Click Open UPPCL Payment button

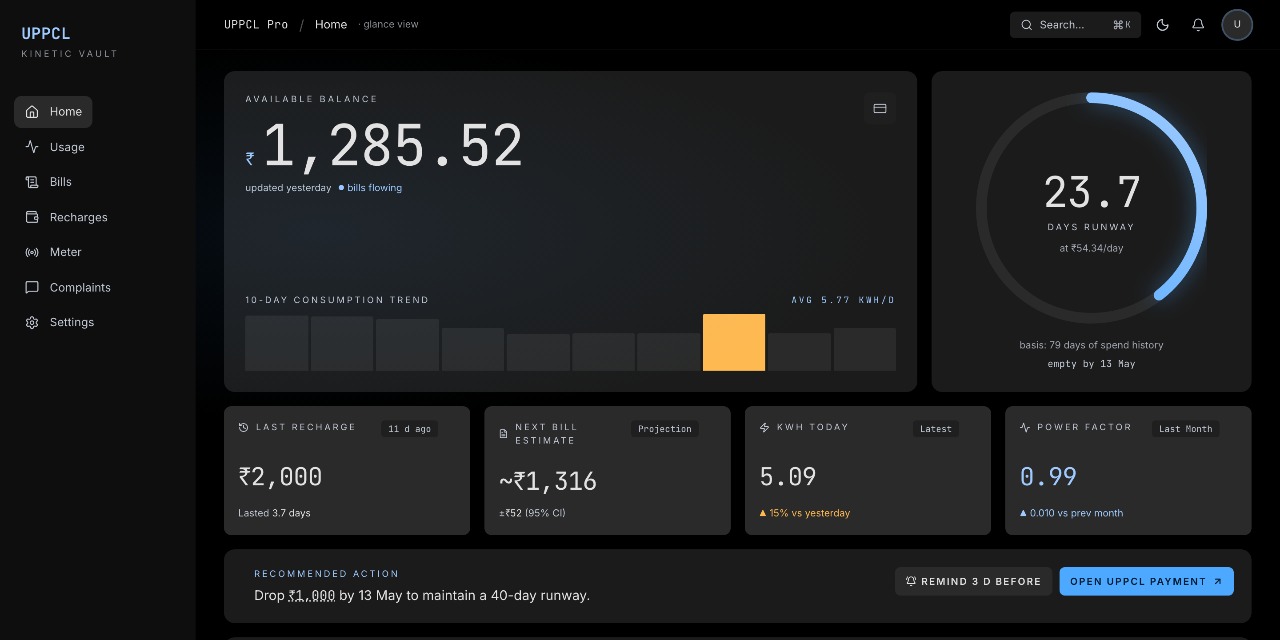1146,581
